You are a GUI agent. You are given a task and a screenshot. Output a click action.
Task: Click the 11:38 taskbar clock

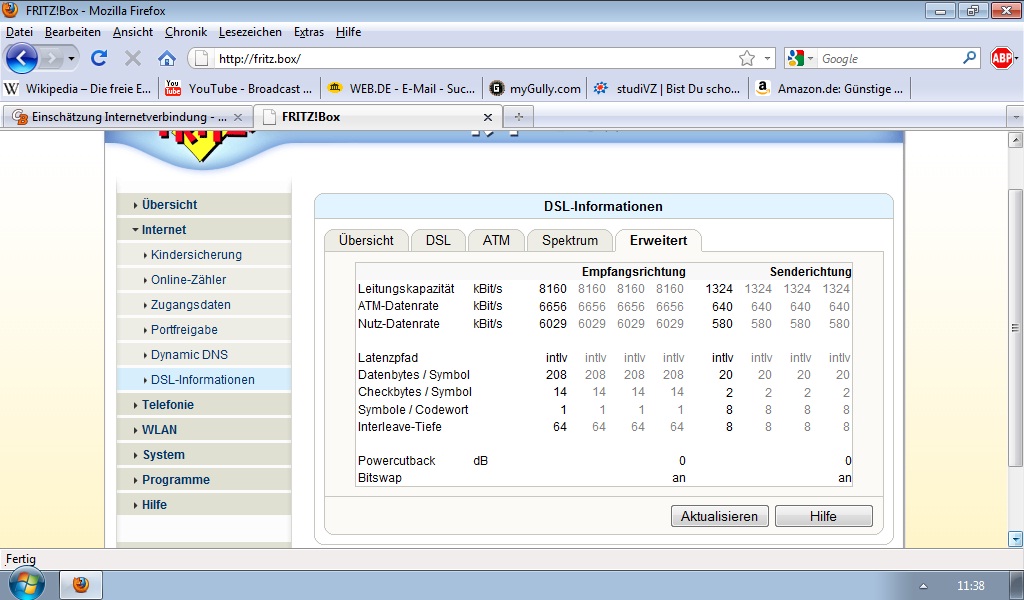(970, 586)
